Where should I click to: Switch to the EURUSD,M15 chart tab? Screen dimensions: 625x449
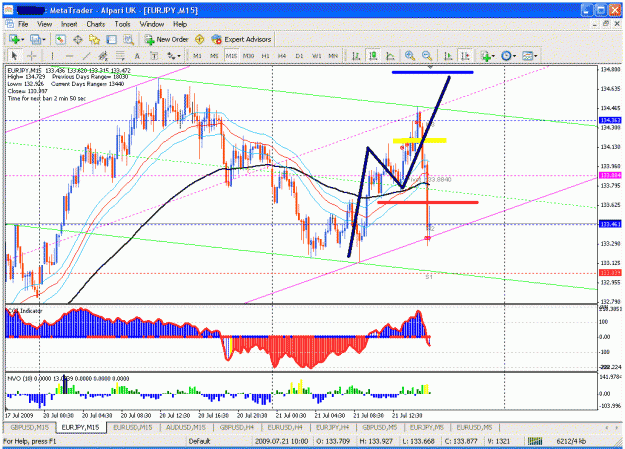click(133, 427)
